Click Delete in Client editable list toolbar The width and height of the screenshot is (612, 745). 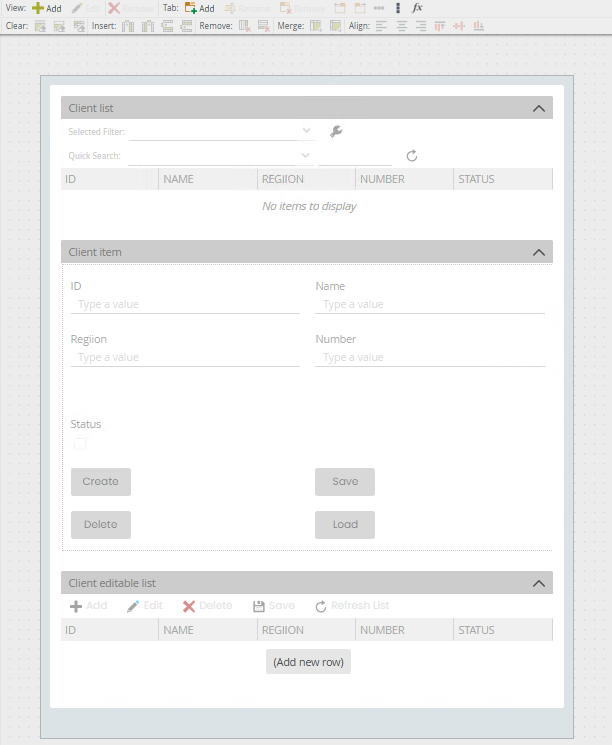point(208,606)
